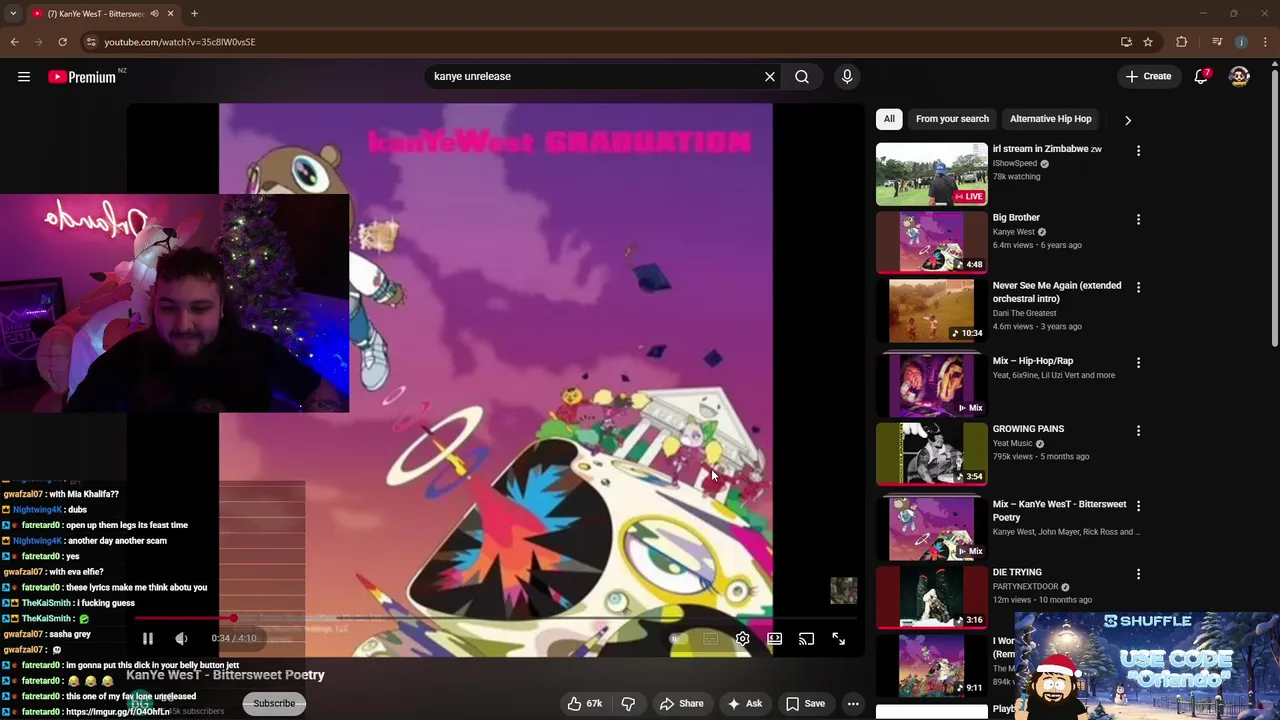The height and width of the screenshot is (720, 1280).
Task: Open GROWING PAINS video title
Action: 1028,429
